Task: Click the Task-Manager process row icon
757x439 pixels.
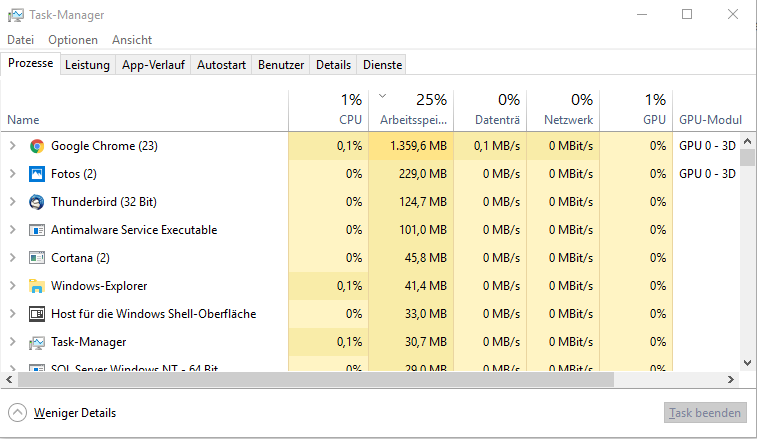Action: pos(37,342)
